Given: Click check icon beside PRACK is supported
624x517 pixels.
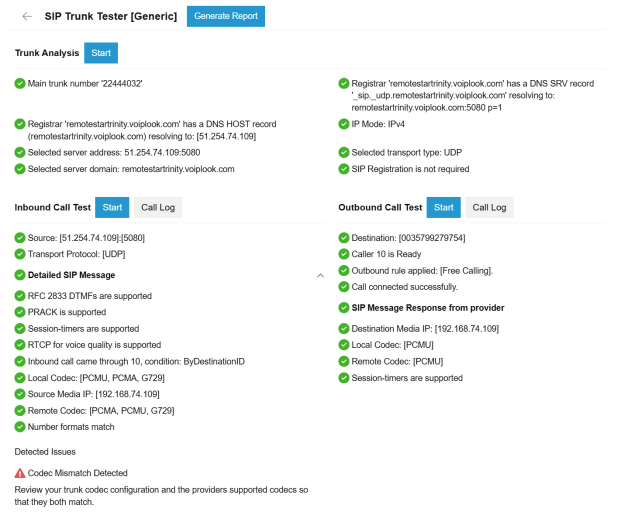Looking at the screenshot, I should pos(20,312).
